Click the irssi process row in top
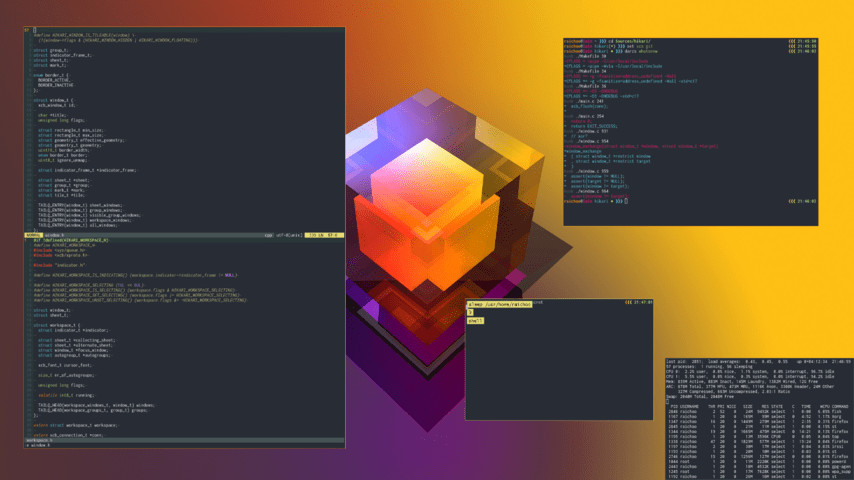This screenshot has width=854, height=480. tap(759, 446)
